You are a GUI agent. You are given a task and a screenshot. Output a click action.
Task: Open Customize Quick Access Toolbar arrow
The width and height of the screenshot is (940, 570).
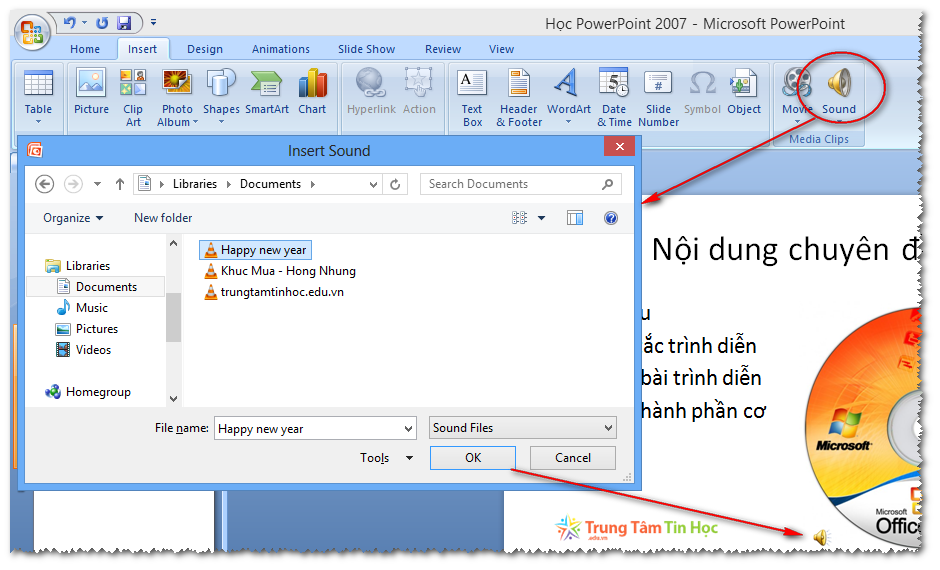pos(153,23)
